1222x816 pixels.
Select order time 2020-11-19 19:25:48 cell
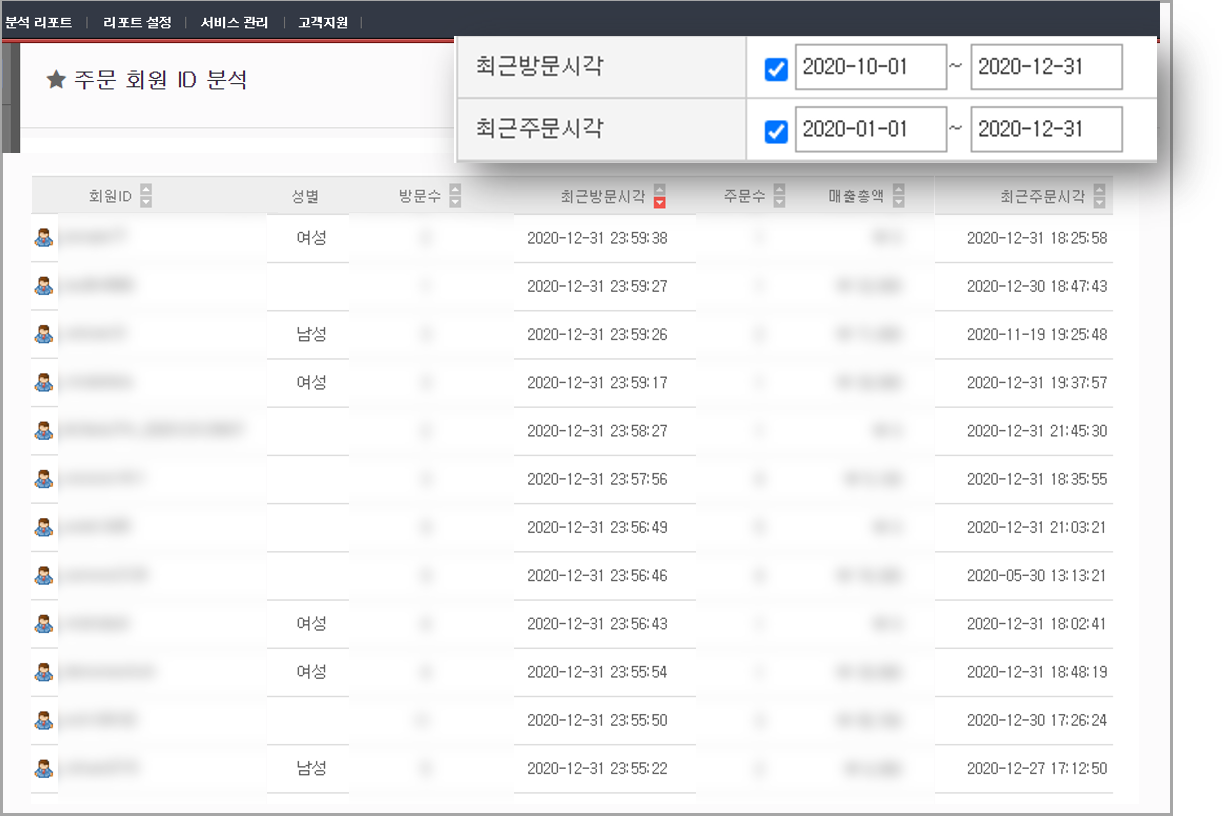1037,335
